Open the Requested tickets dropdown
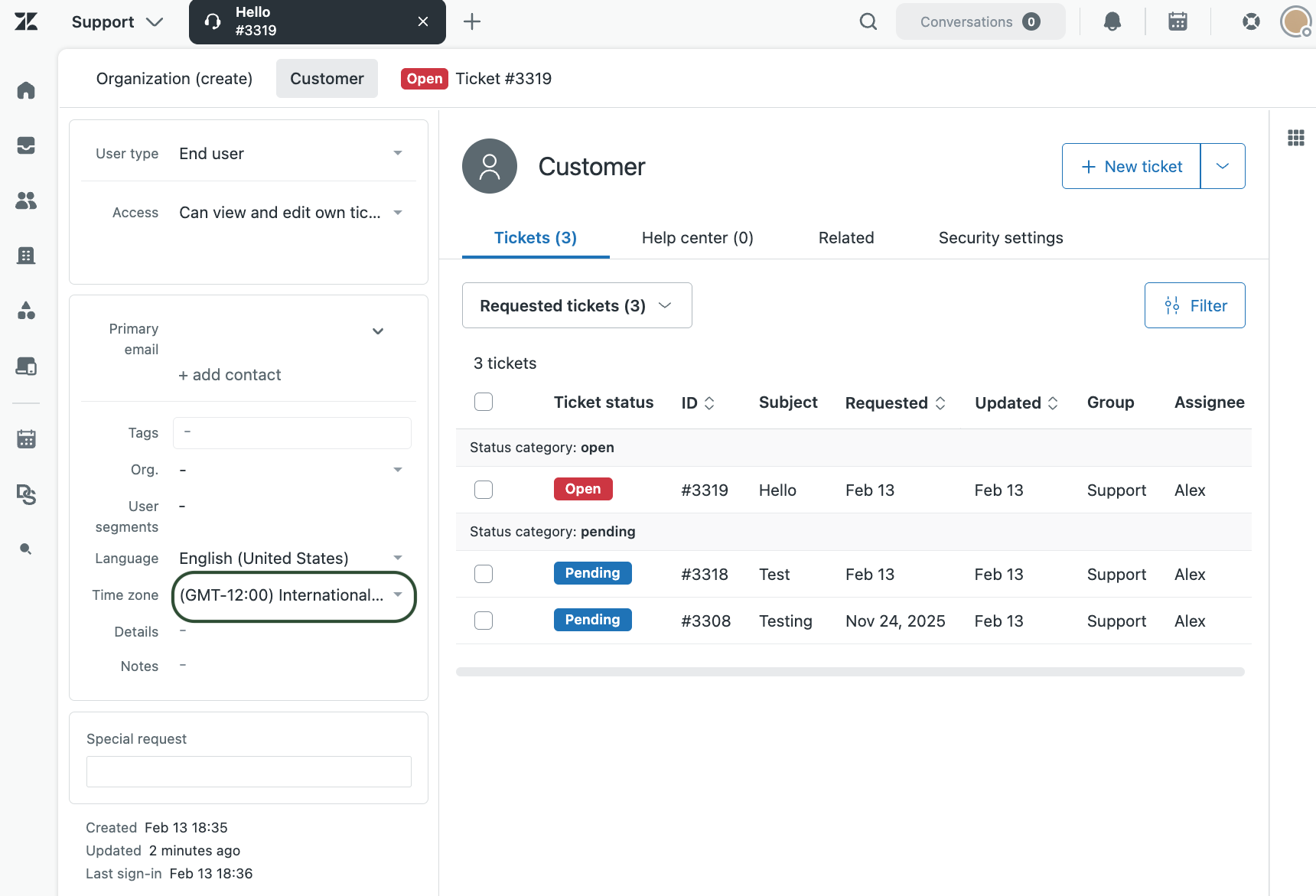1316x896 pixels. [576, 305]
